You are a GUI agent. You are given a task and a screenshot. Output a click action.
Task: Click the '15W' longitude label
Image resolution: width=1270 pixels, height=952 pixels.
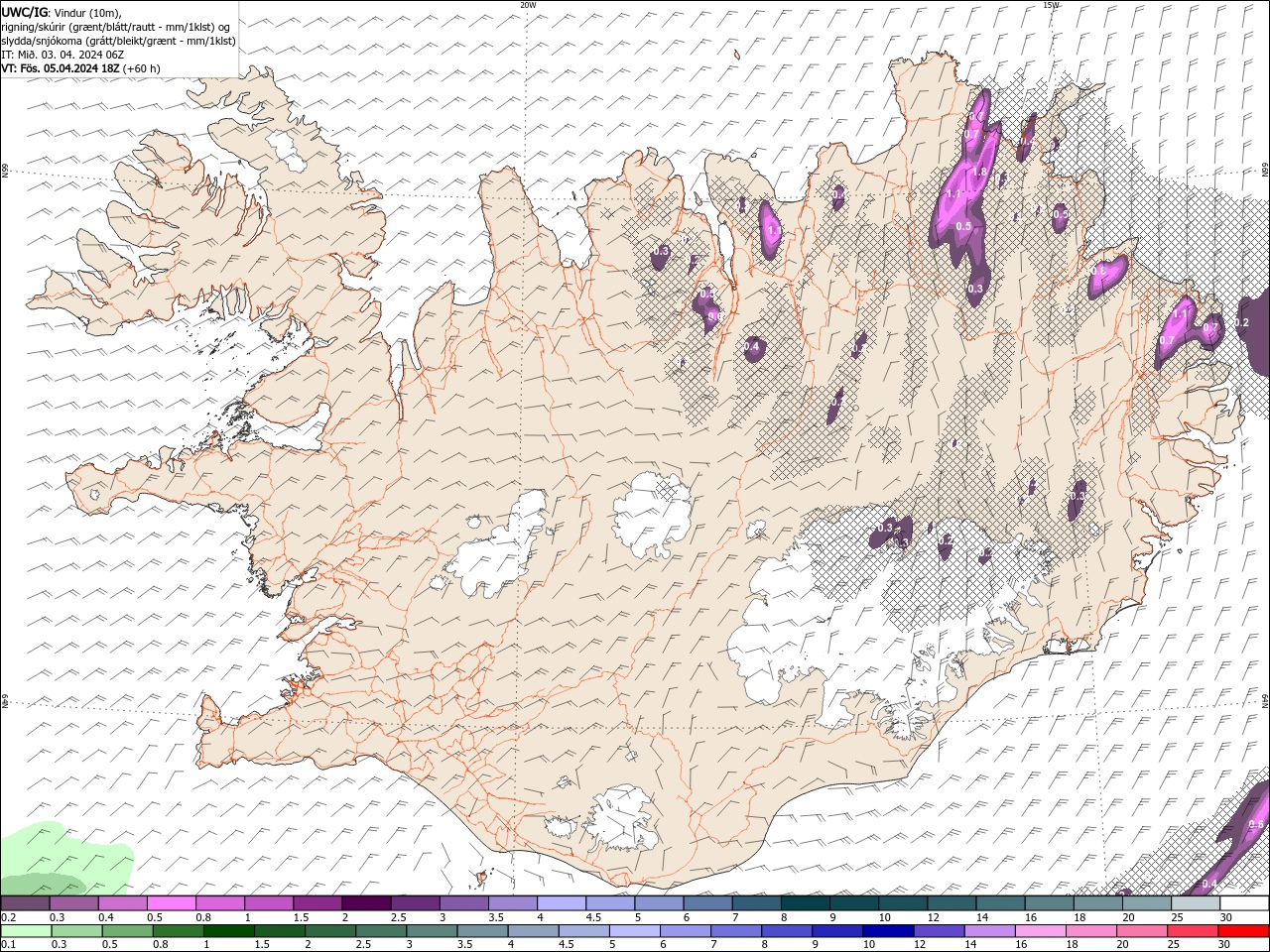pos(1051,5)
